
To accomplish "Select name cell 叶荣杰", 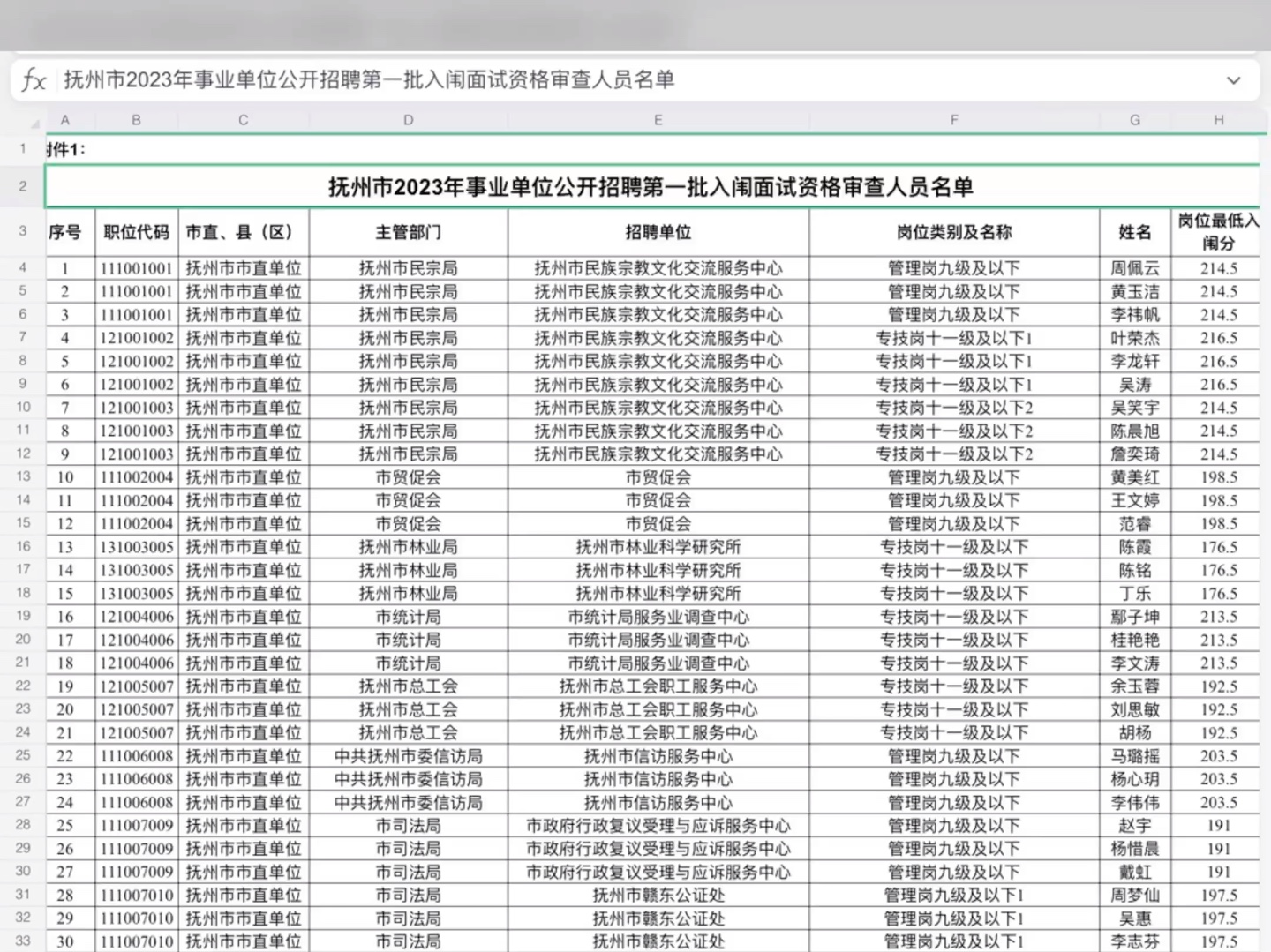I will (x=1135, y=338).
